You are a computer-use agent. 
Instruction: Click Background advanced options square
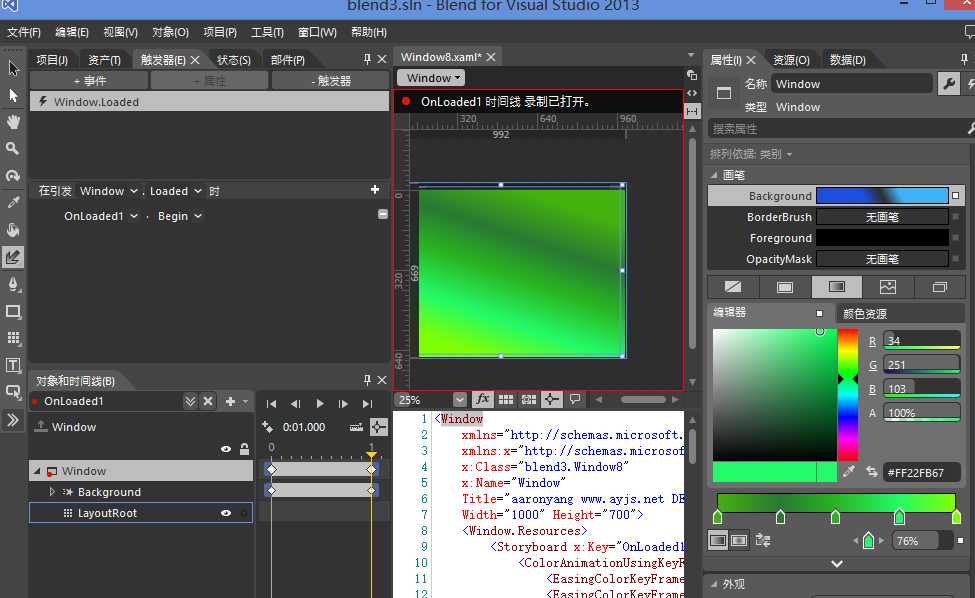click(x=956, y=196)
